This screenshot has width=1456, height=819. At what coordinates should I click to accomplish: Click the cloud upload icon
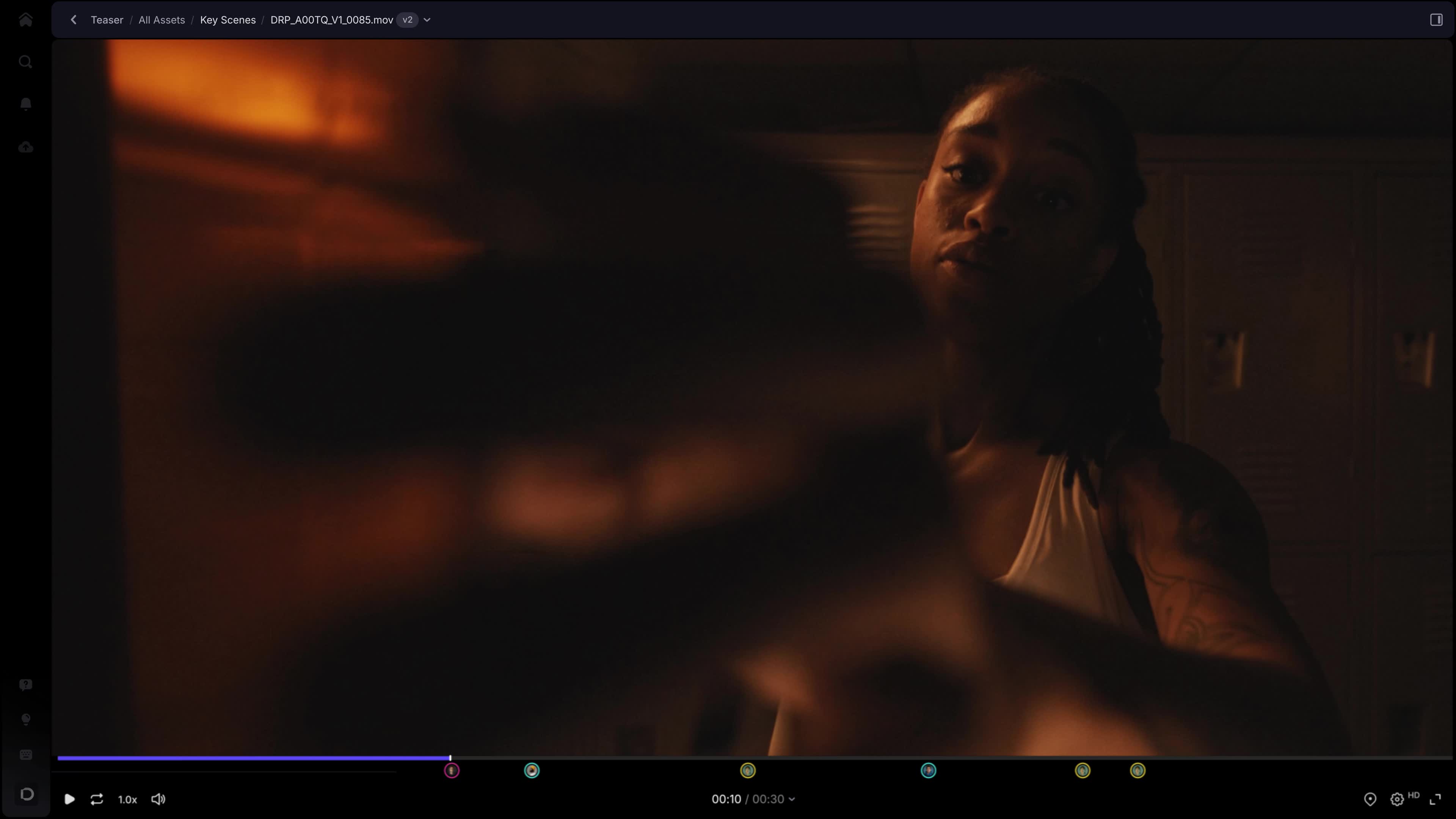25,147
